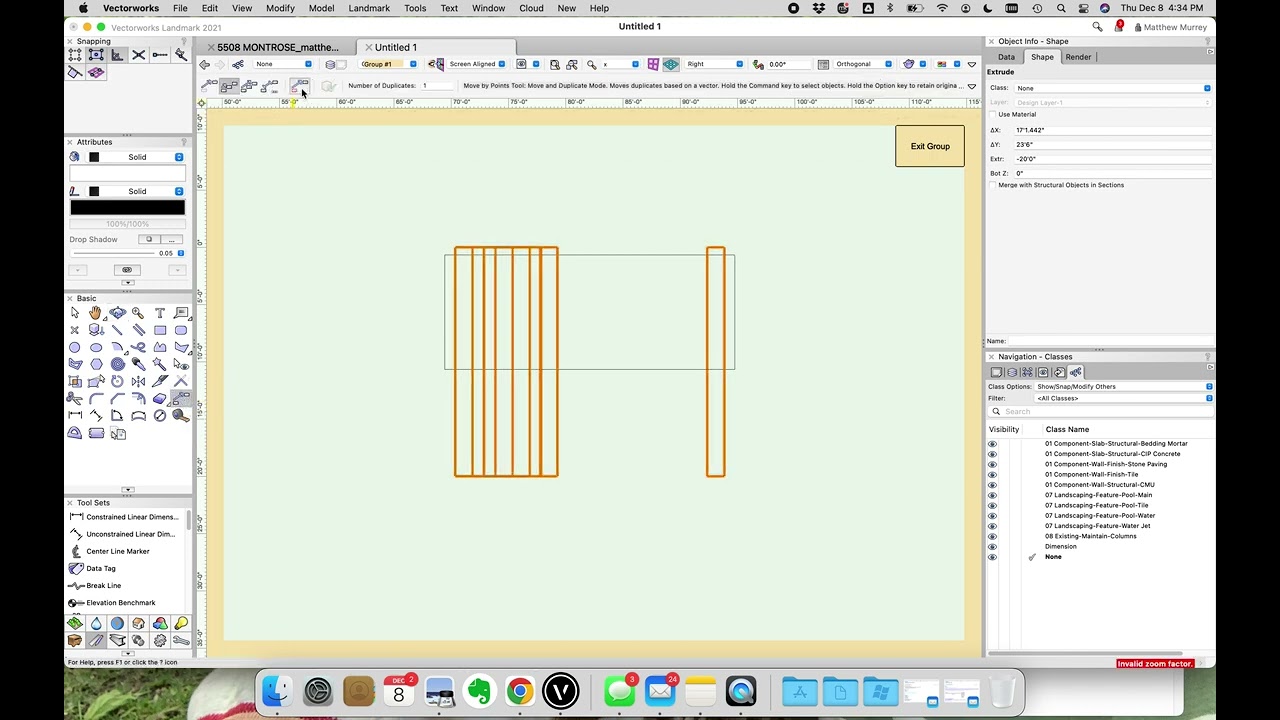Select the Spiral tool

click(117, 364)
